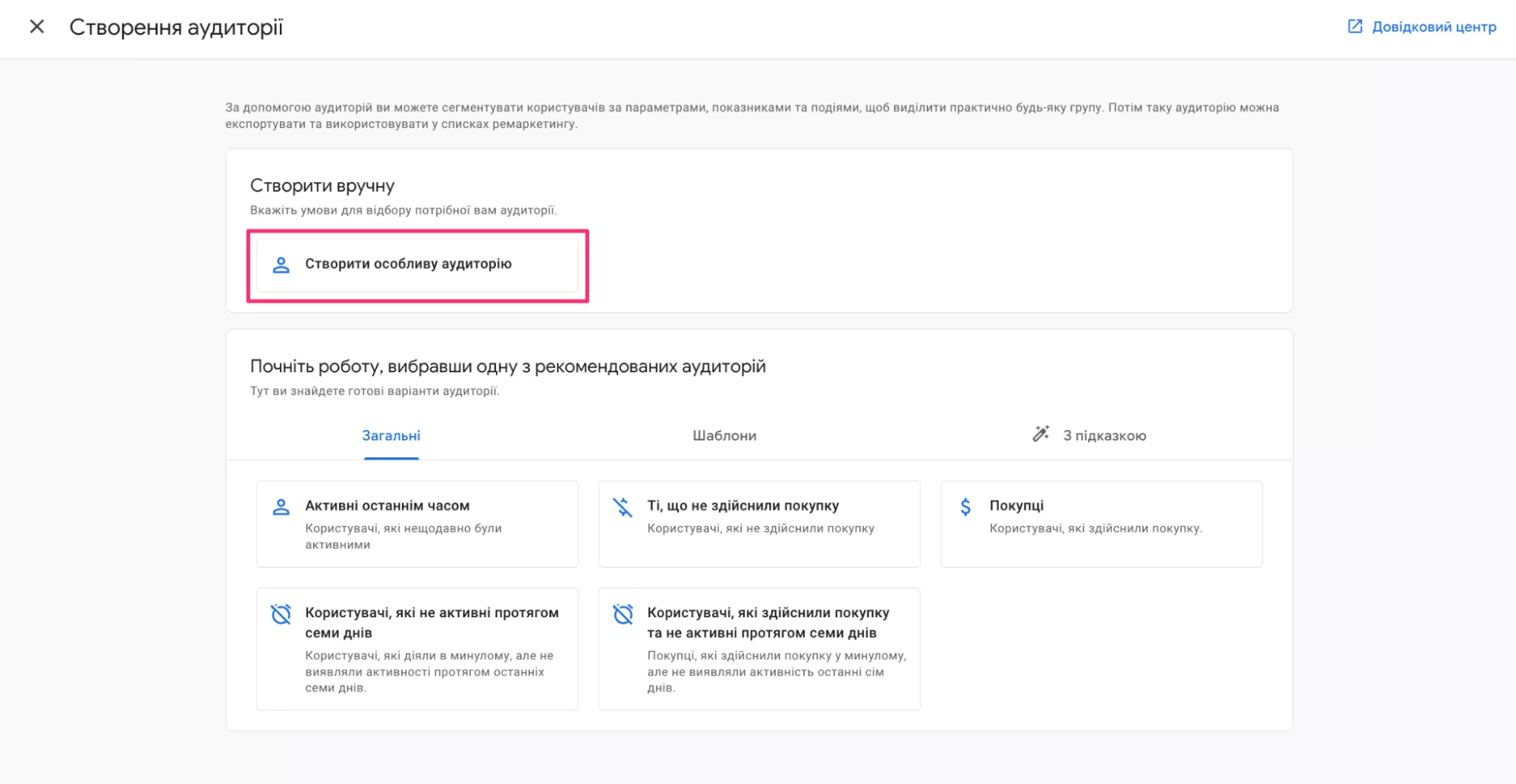Image resolution: width=1516 pixels, height=784 pixels.
Task: Switch to the Шаблони tab
Action: point(724,436)
